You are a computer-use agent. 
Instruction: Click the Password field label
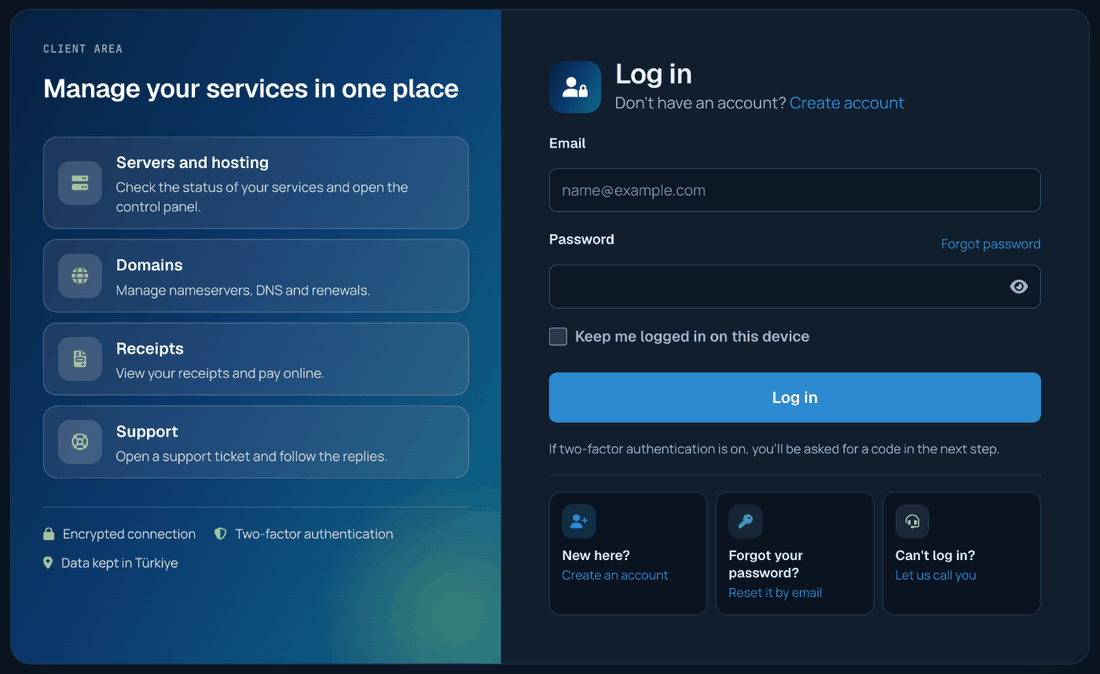coord(582,239)
